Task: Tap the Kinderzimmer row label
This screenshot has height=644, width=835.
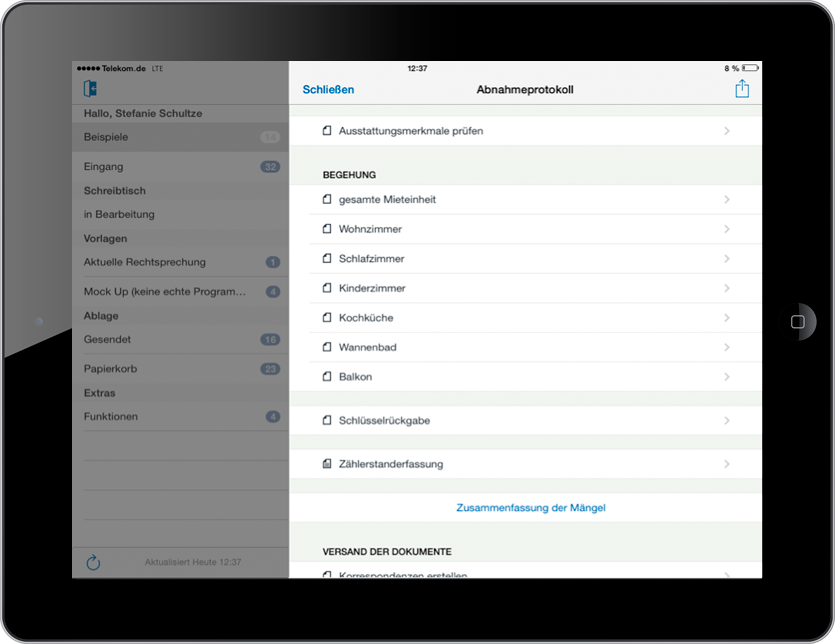Action: pos(372,288)
